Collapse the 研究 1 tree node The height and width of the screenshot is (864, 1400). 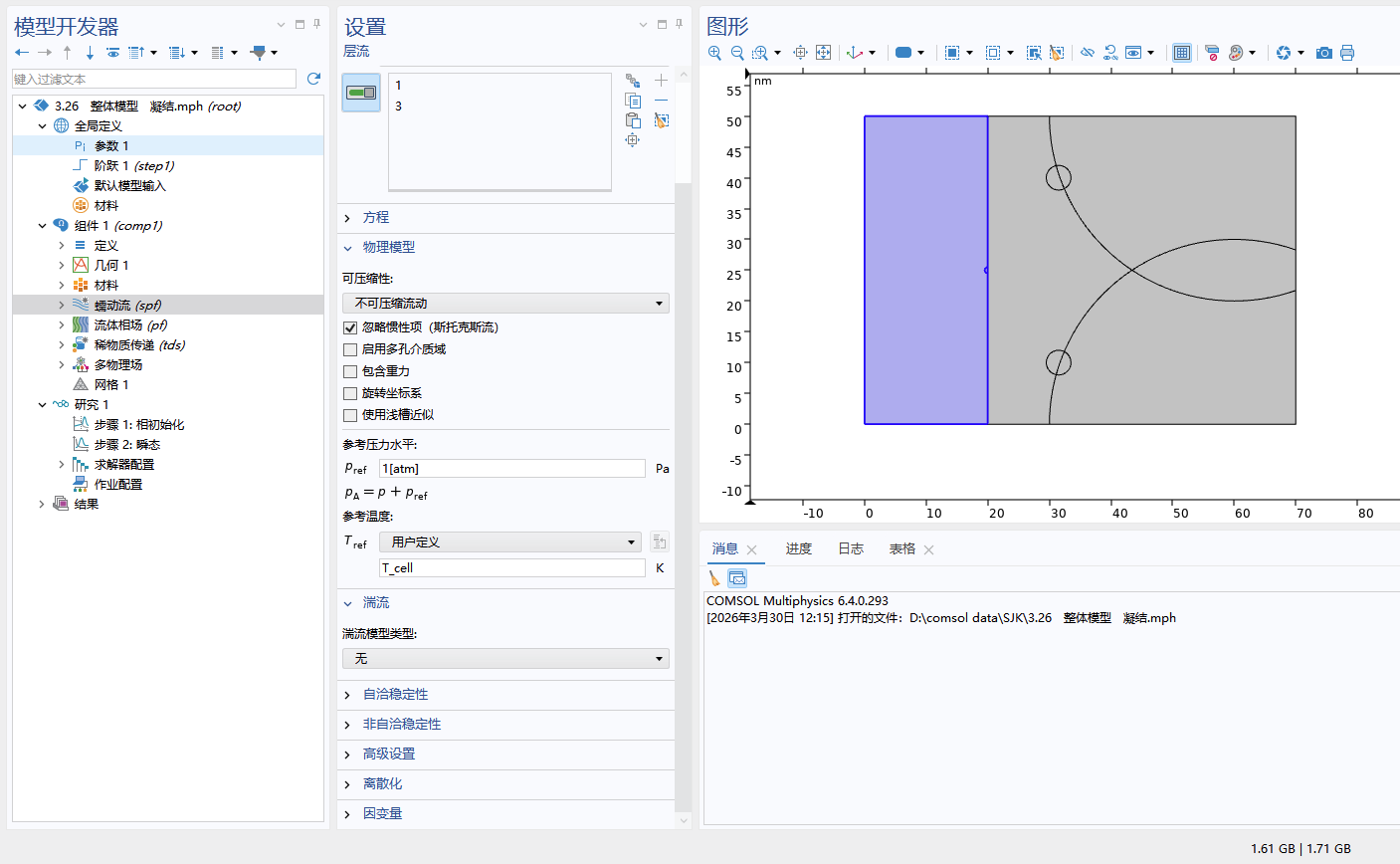pos(42,404)
